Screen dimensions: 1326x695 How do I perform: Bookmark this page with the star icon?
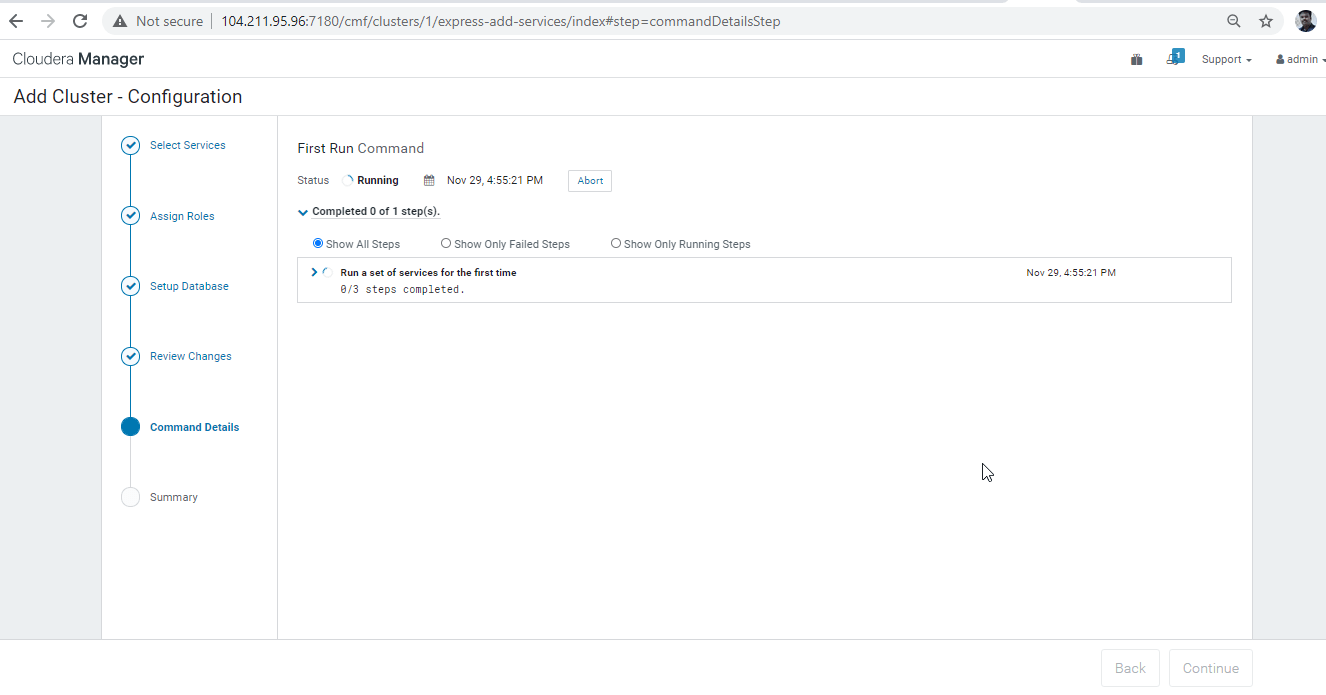tap(1266, 21)
